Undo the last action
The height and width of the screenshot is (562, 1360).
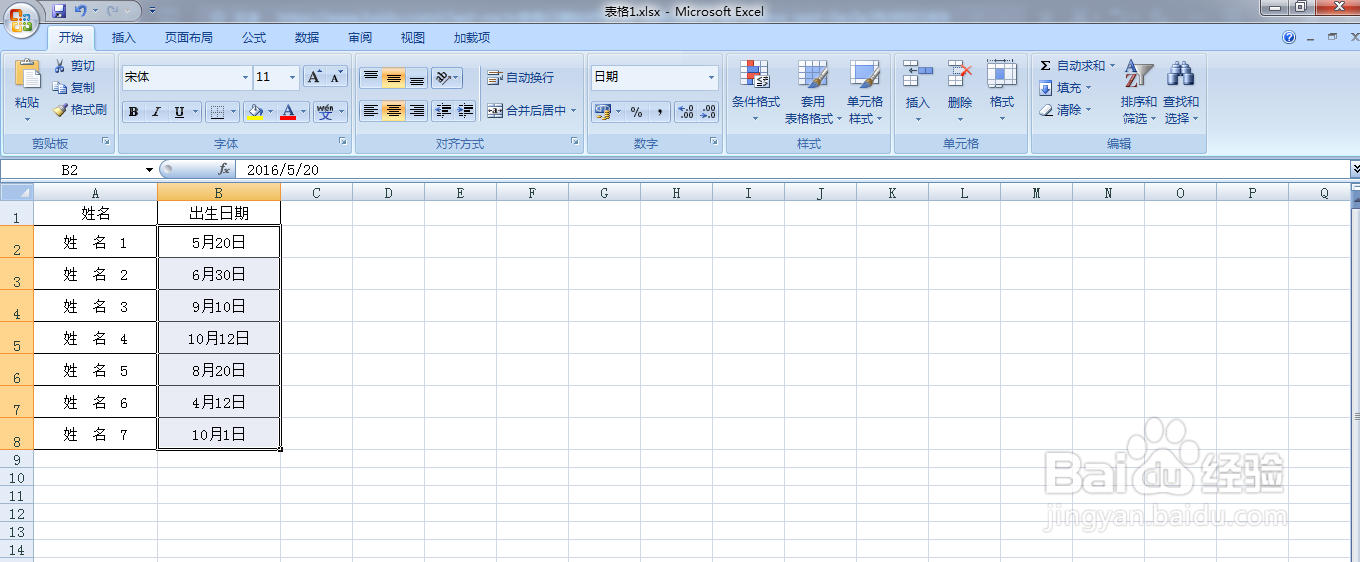tap(81, 11)
